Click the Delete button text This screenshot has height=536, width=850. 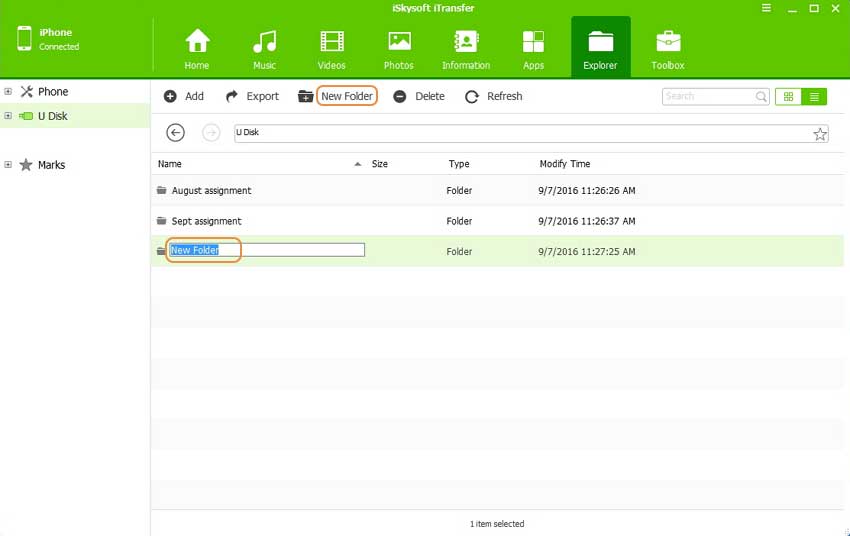click(430, 96)
